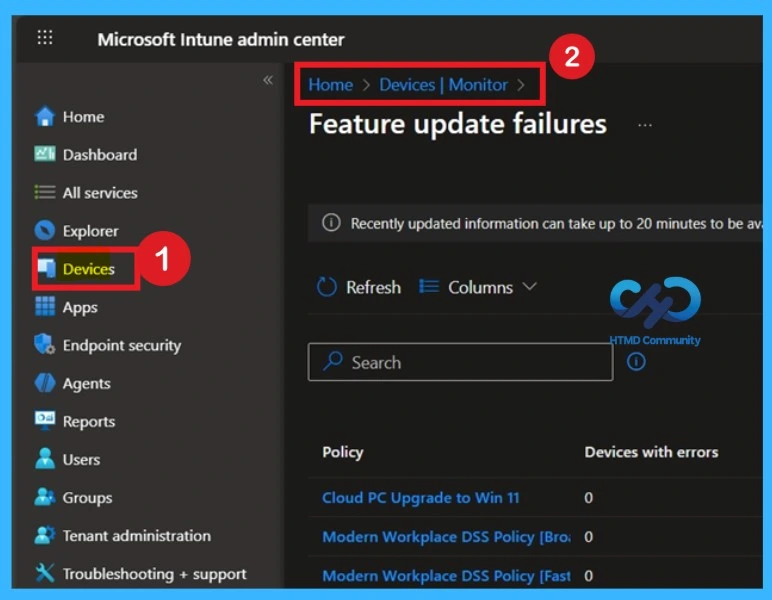Click the Reports monitor icon
Screen dimensions: 772x600
click(45, 420)
